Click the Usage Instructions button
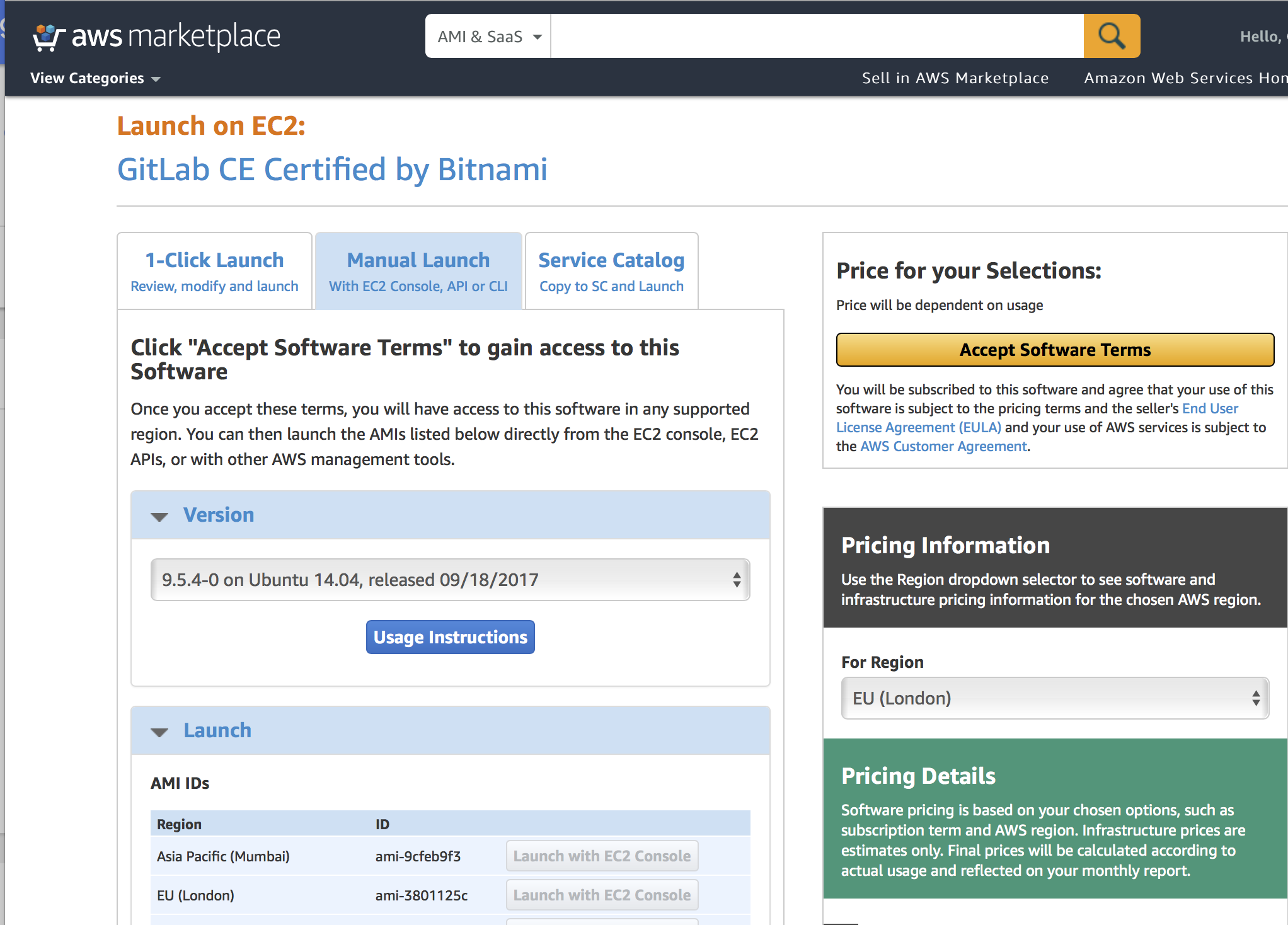 450,637
